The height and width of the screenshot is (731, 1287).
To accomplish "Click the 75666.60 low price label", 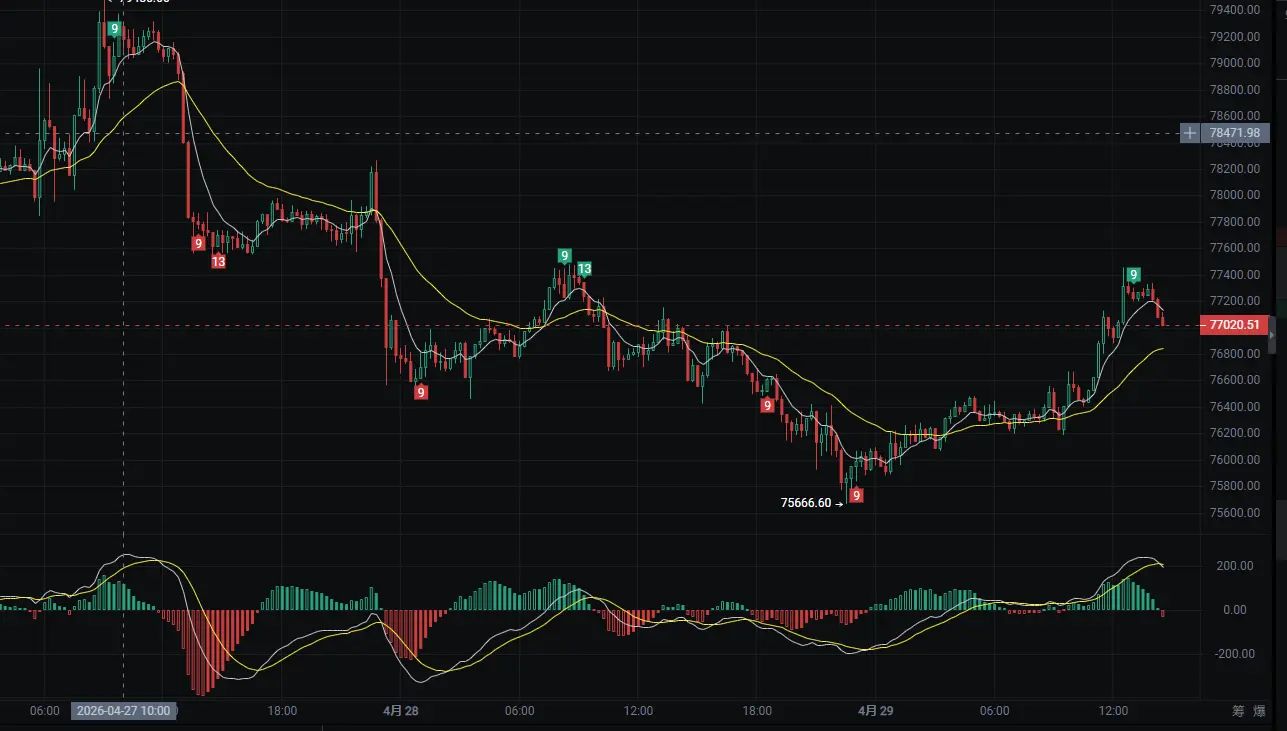I will (x=805, y=503).
